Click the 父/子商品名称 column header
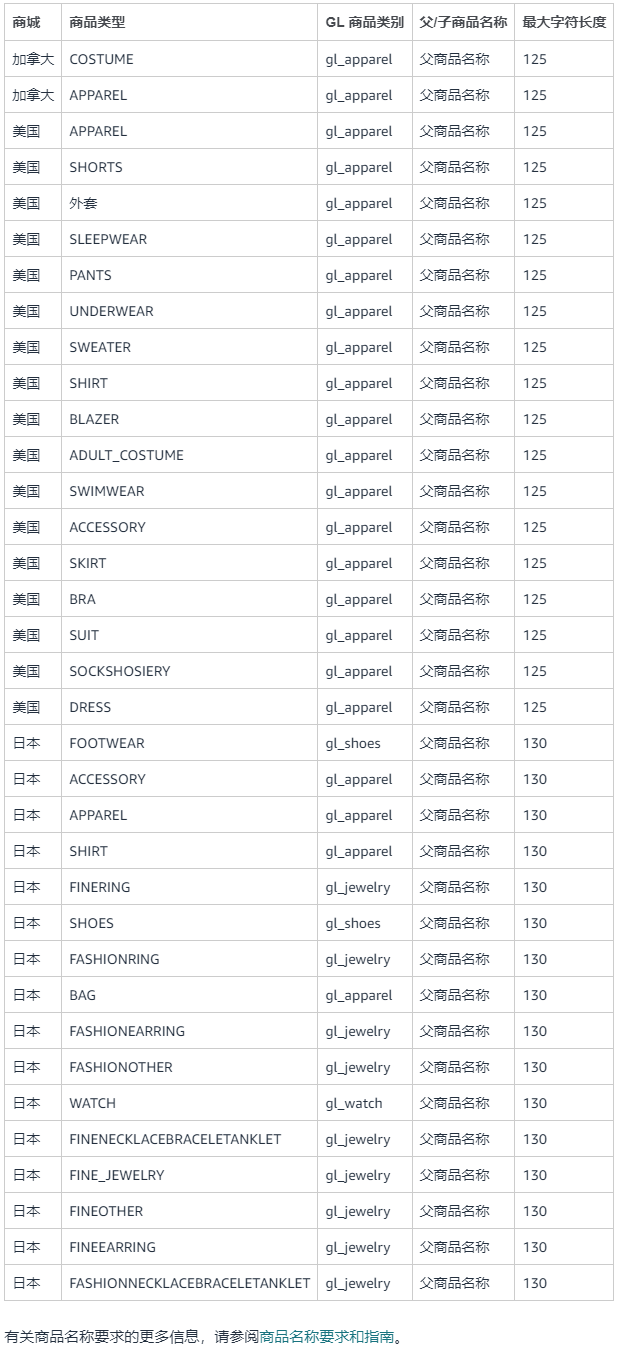 463,22
